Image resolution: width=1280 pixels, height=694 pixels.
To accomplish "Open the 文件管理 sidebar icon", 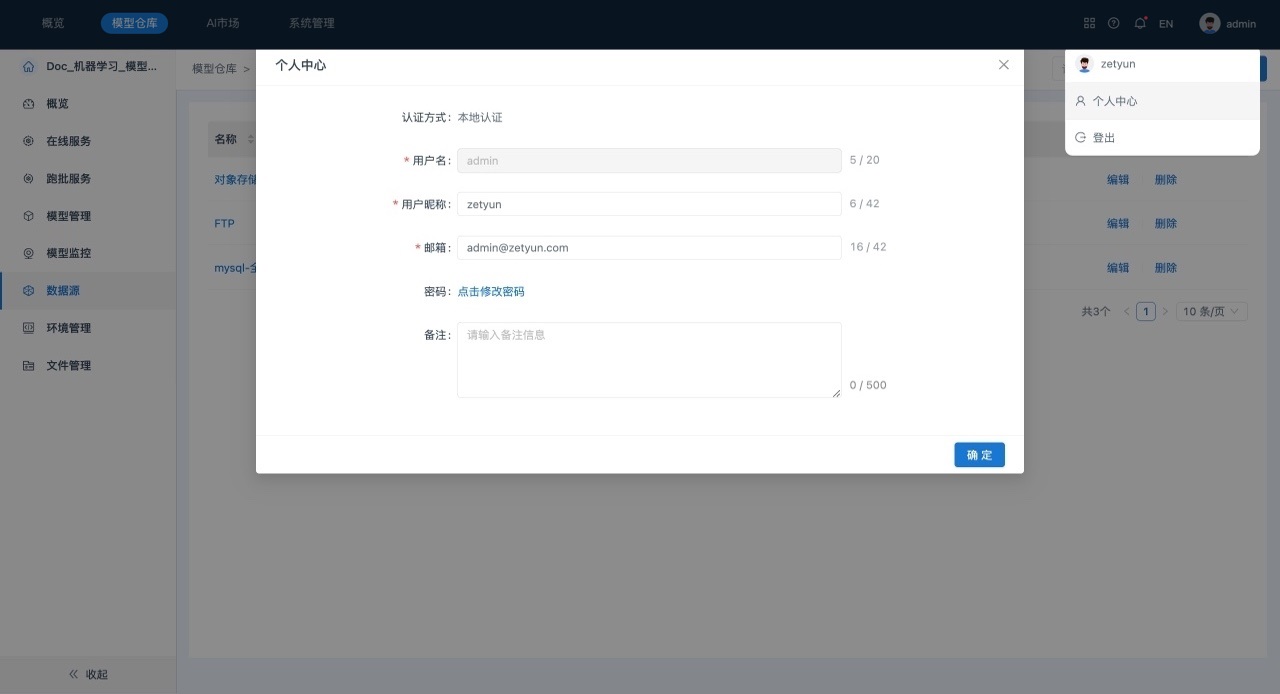I will click(28, 366).
